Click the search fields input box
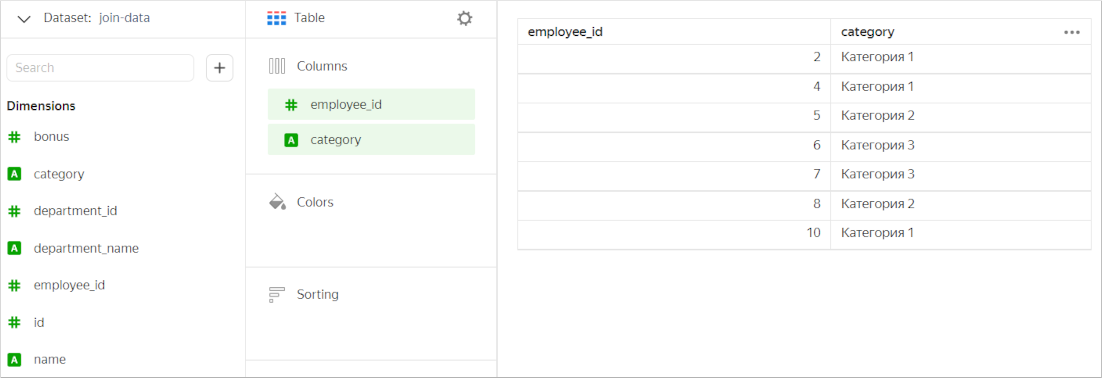The image size is (1102, 378). pos(100,68)
